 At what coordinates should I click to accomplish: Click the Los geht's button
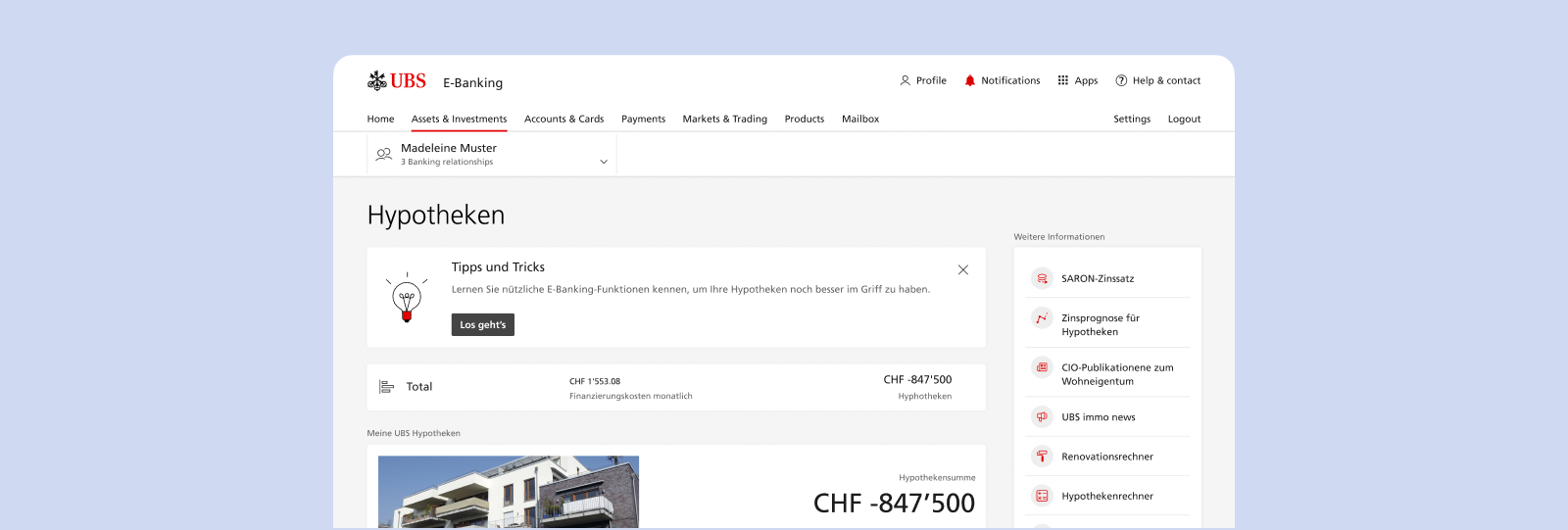[x=482, y=324]
